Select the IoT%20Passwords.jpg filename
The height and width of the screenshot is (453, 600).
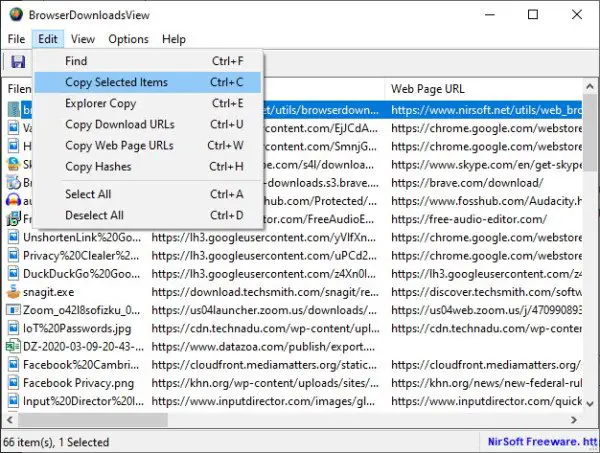tap(77, 328)
